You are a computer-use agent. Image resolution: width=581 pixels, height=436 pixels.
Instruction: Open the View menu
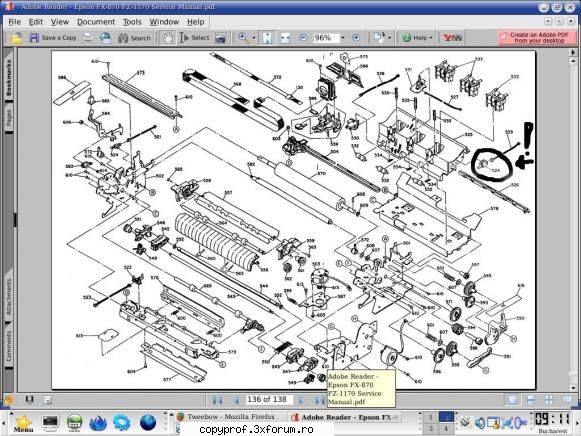(x=60, y=22)
